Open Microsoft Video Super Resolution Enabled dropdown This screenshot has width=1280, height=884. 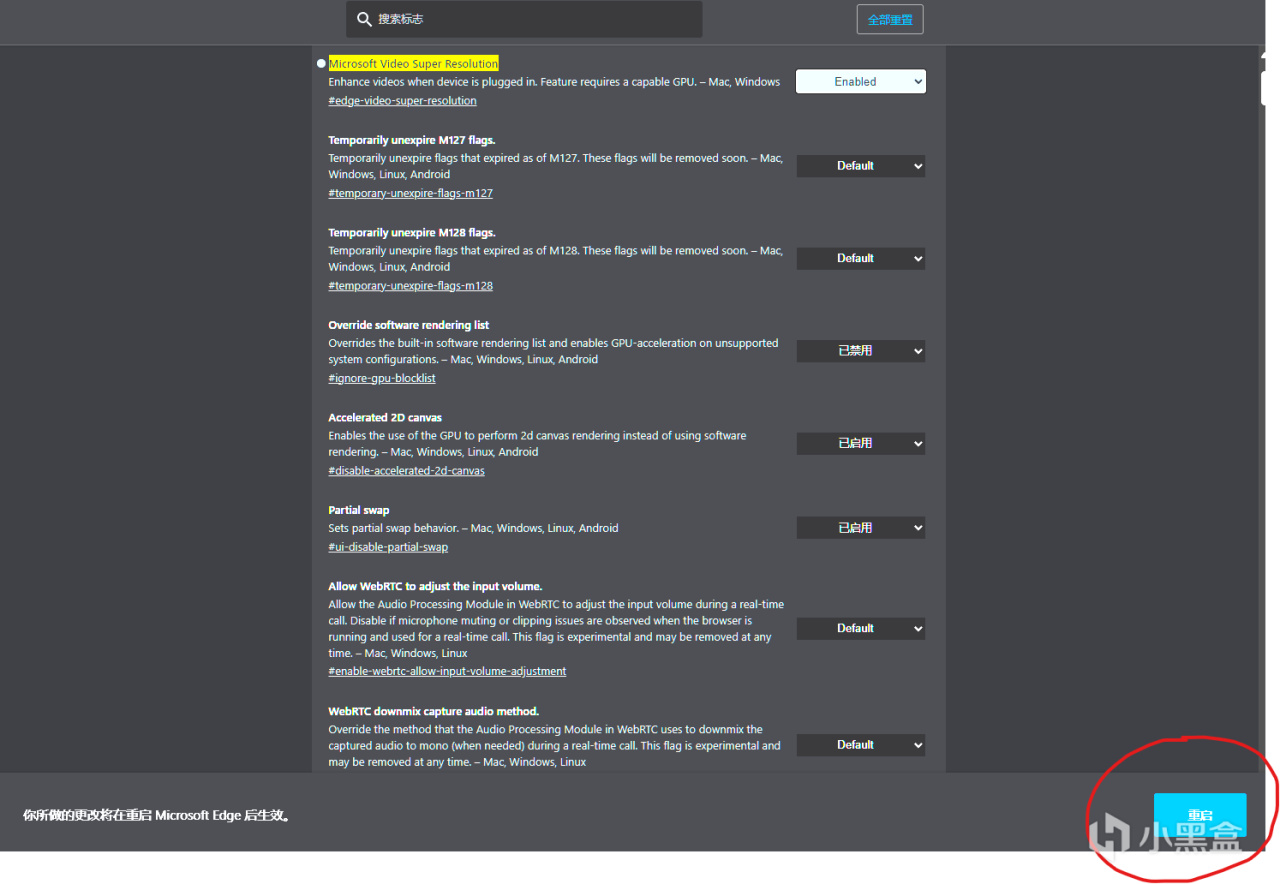click(x=861, y=82)
